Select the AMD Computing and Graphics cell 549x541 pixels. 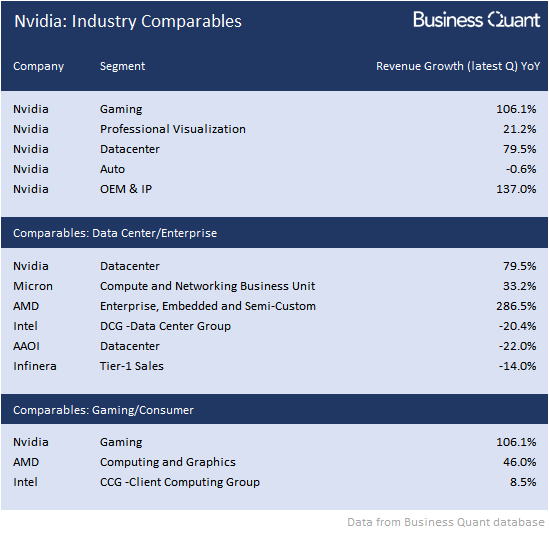point(168,462)
